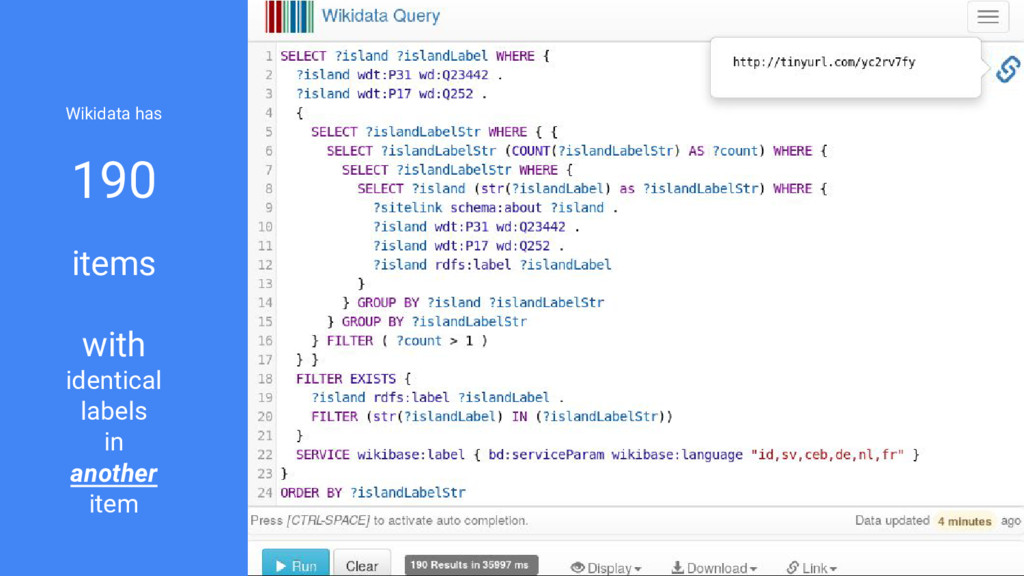Click the download arrow icon

click(x=678, y=568)
